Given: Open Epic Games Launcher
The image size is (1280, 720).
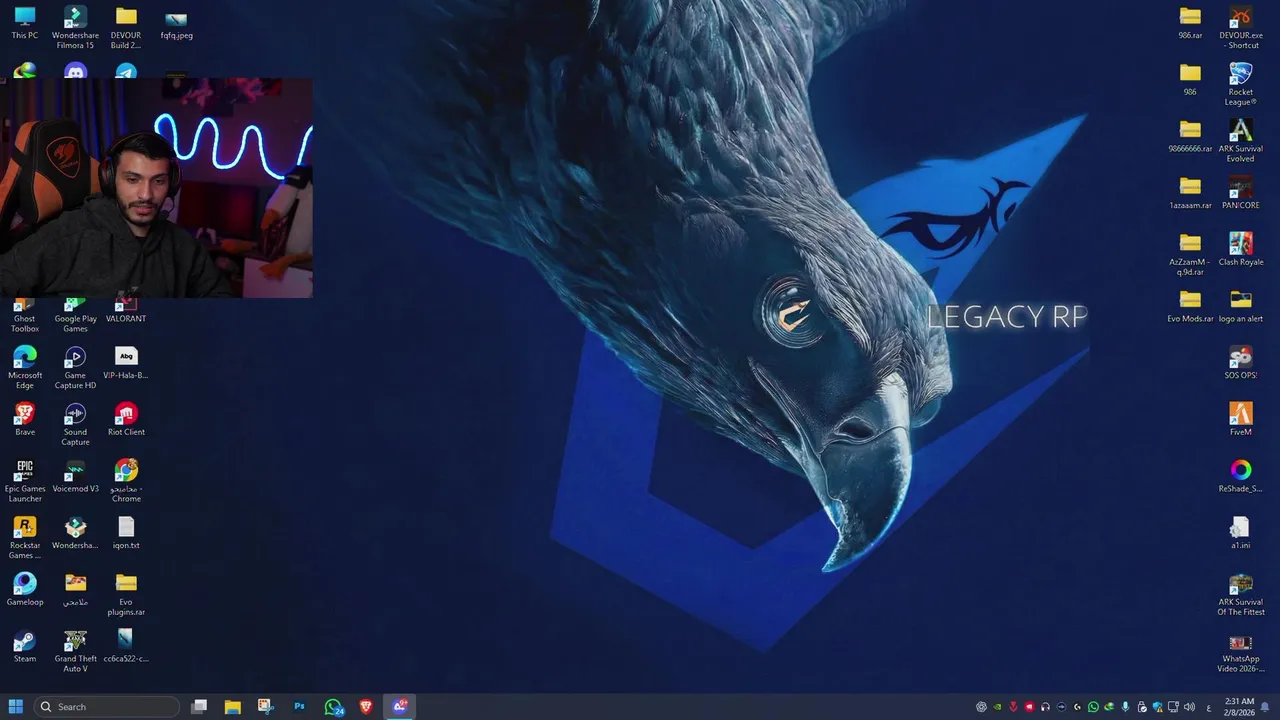Looking at the screenshot, I should tap(25, 481).
